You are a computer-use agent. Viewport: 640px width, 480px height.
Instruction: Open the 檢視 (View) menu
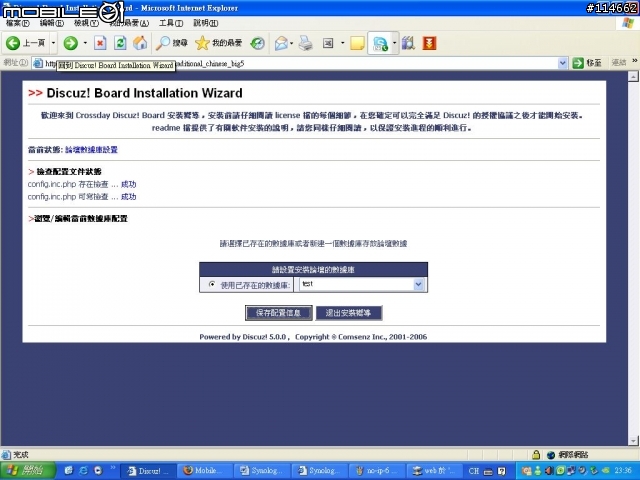pyautogui.click(x=86, y=23)
